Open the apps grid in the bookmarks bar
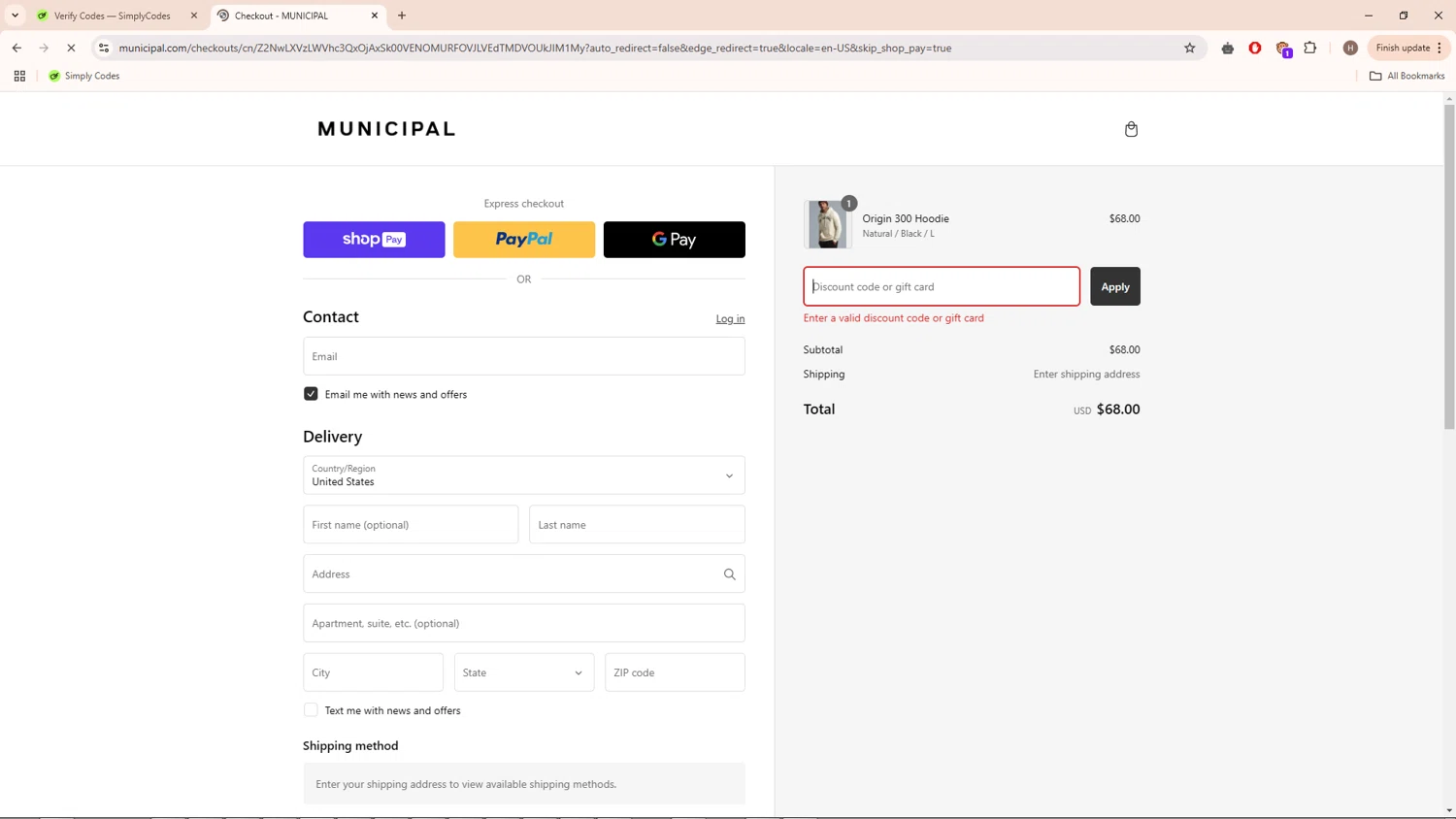 [x=19, y=76]
